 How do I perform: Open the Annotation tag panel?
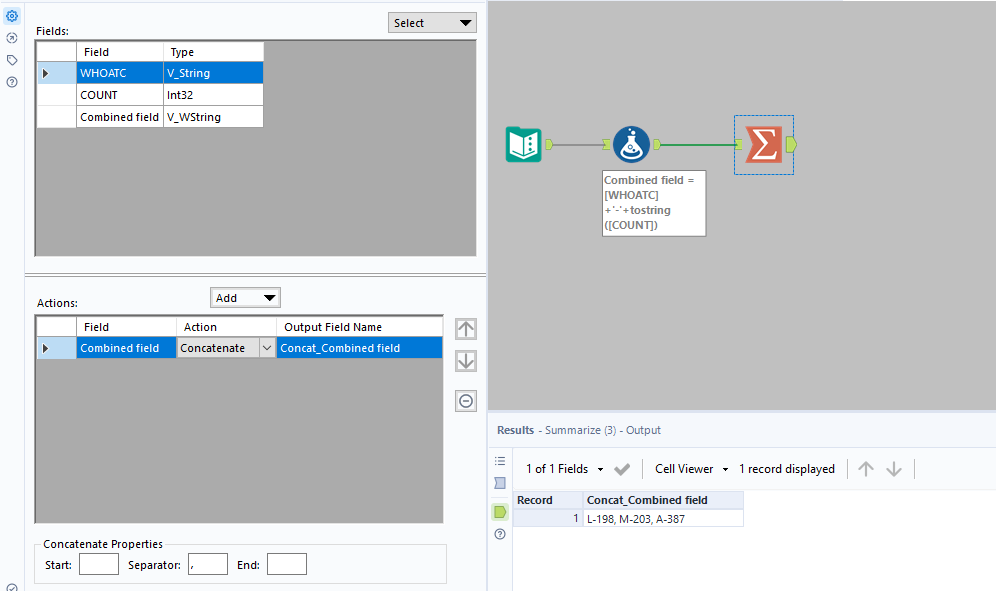[13, 59]
